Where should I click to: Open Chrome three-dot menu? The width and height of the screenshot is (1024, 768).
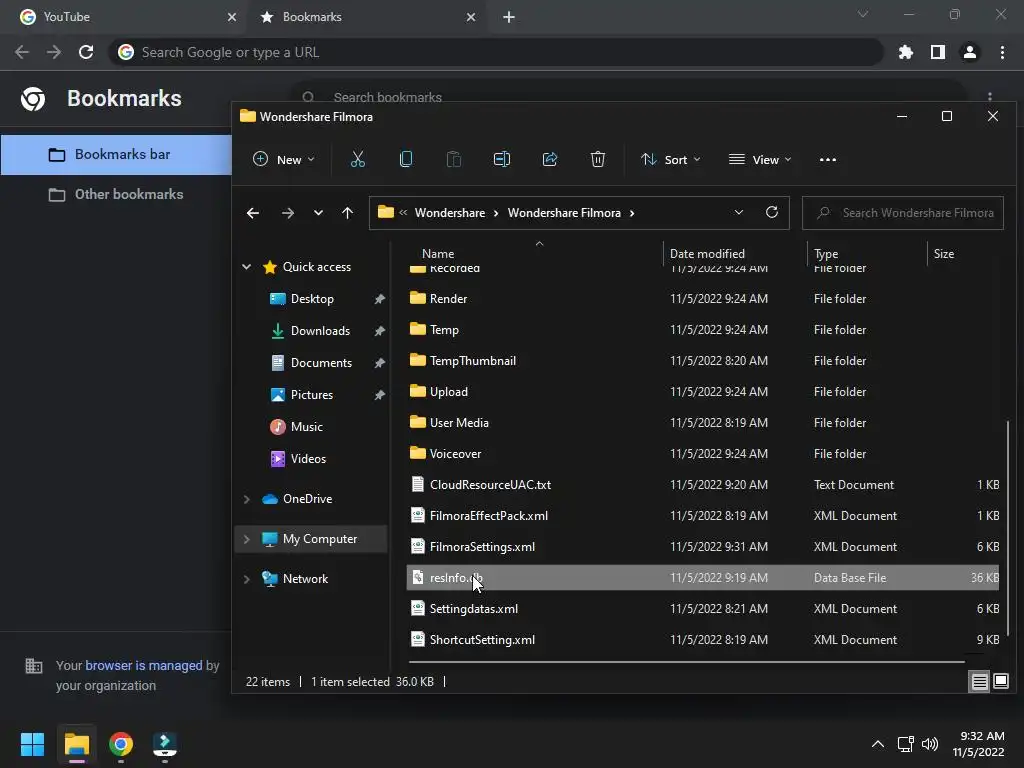1002,52
